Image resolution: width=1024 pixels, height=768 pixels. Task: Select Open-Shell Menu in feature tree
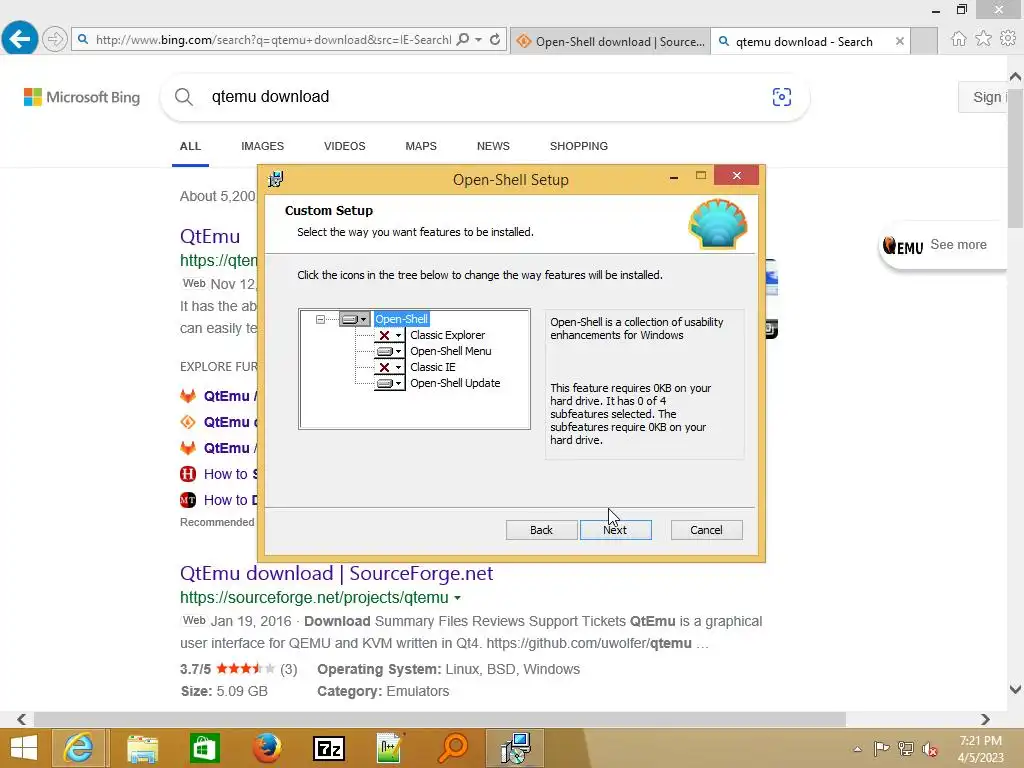coord(451,351)
